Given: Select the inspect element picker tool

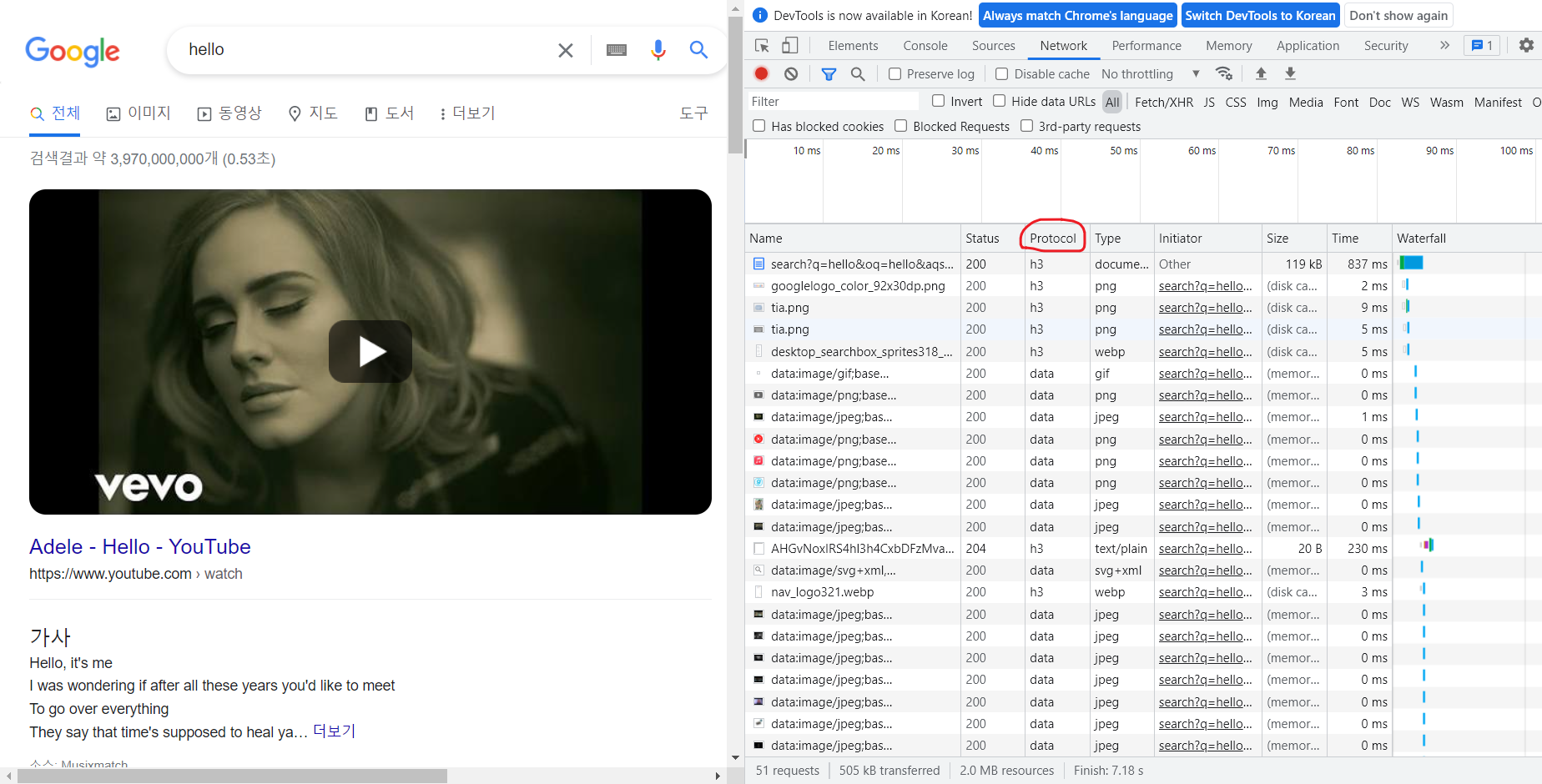Looking at the screenshot, I should click(762, 46).
